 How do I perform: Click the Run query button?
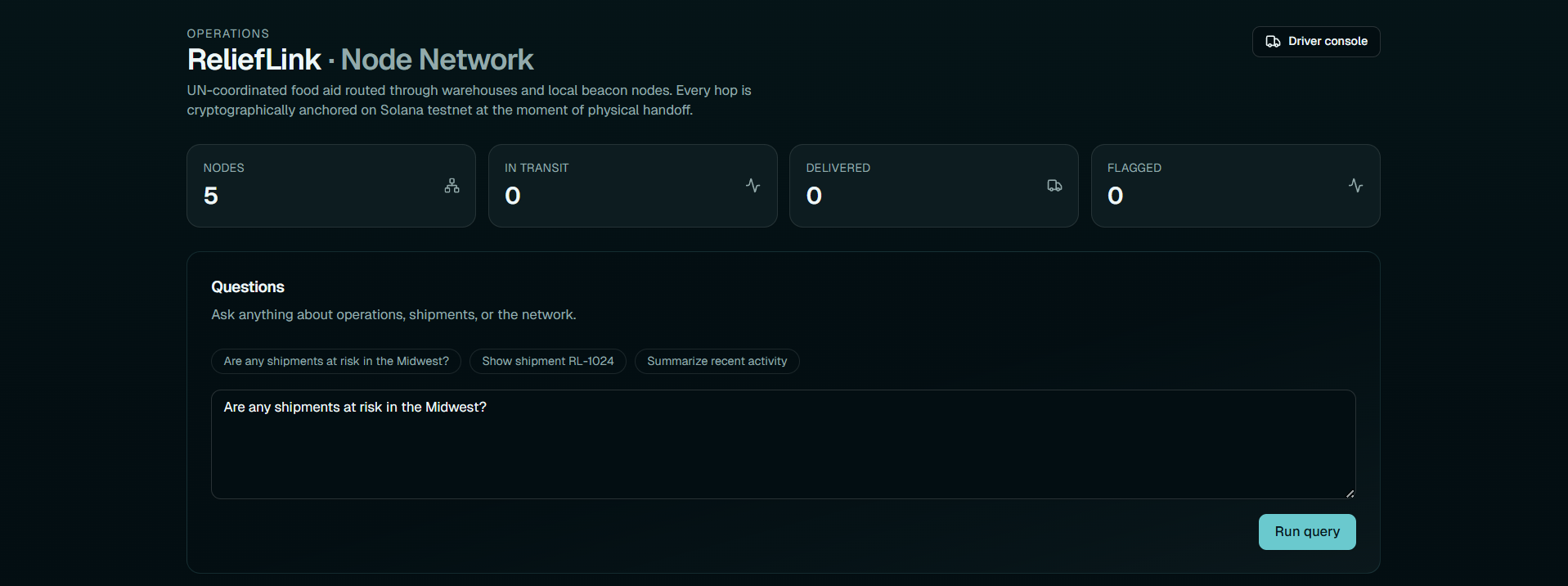[x=1306, y=532]
